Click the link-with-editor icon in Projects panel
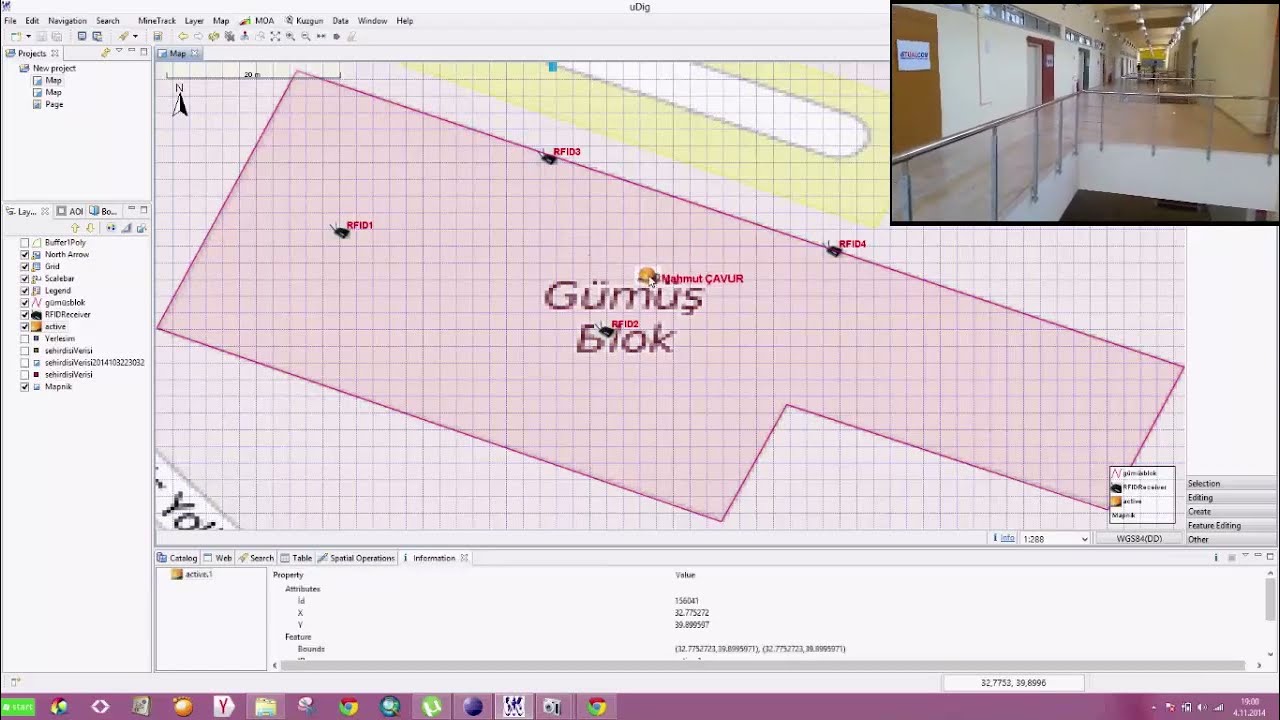1280x720 pixels. coord(105,53)
